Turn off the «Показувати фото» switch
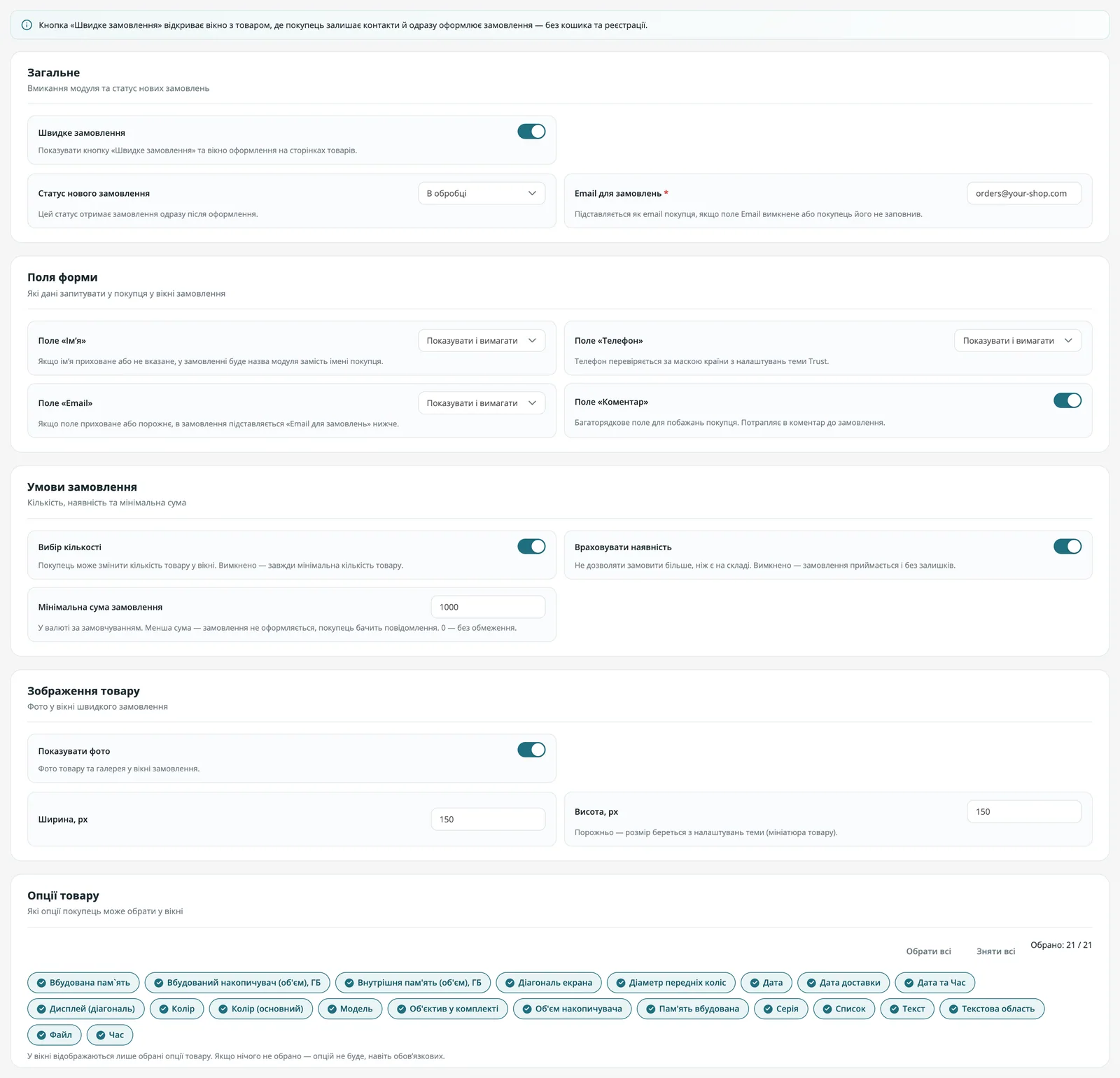Image resolution: width=1120 pixels, height=1078 pixels. 531,750
